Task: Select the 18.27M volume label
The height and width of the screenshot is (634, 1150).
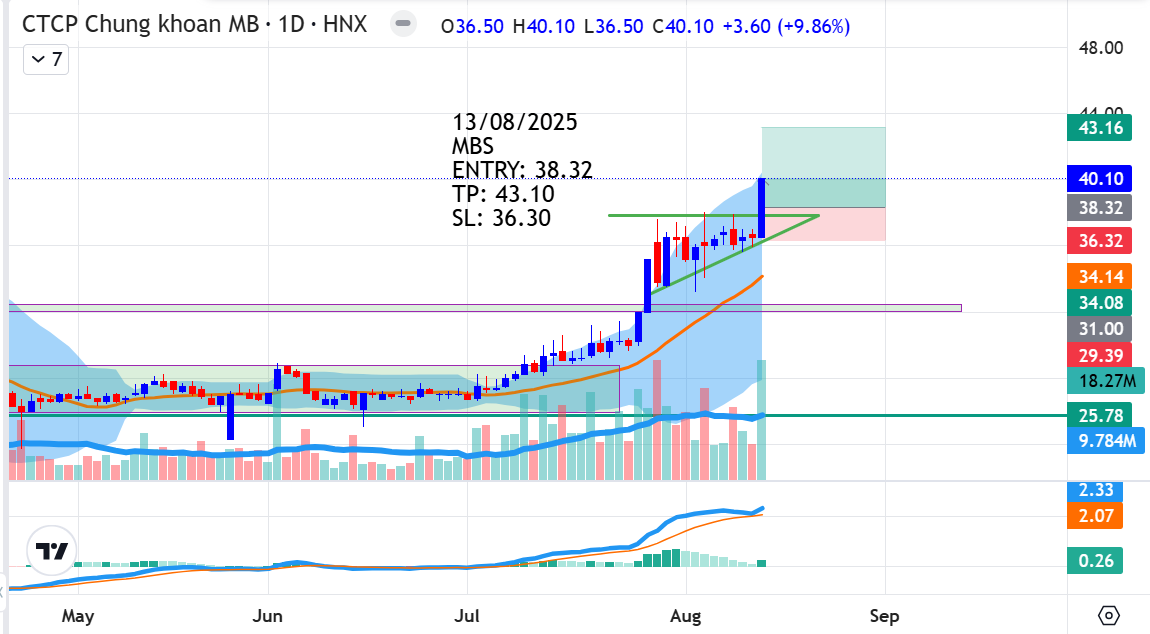Action: pos(1105,381)
